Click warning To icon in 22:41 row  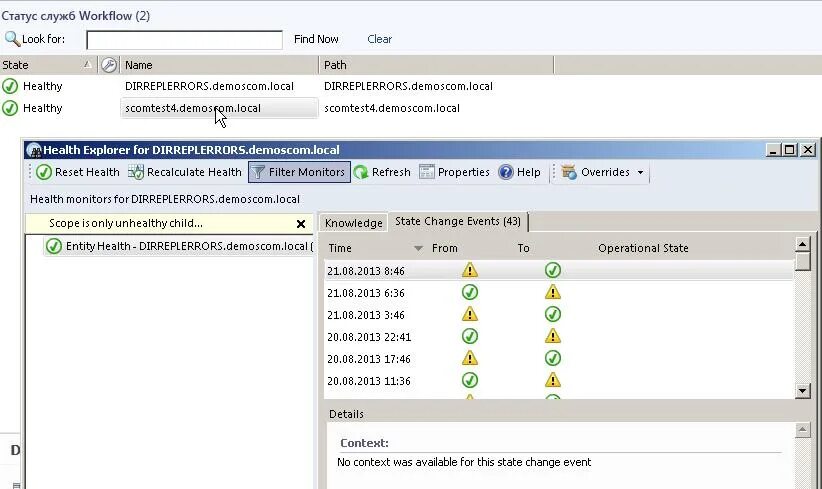pos(553,336)
